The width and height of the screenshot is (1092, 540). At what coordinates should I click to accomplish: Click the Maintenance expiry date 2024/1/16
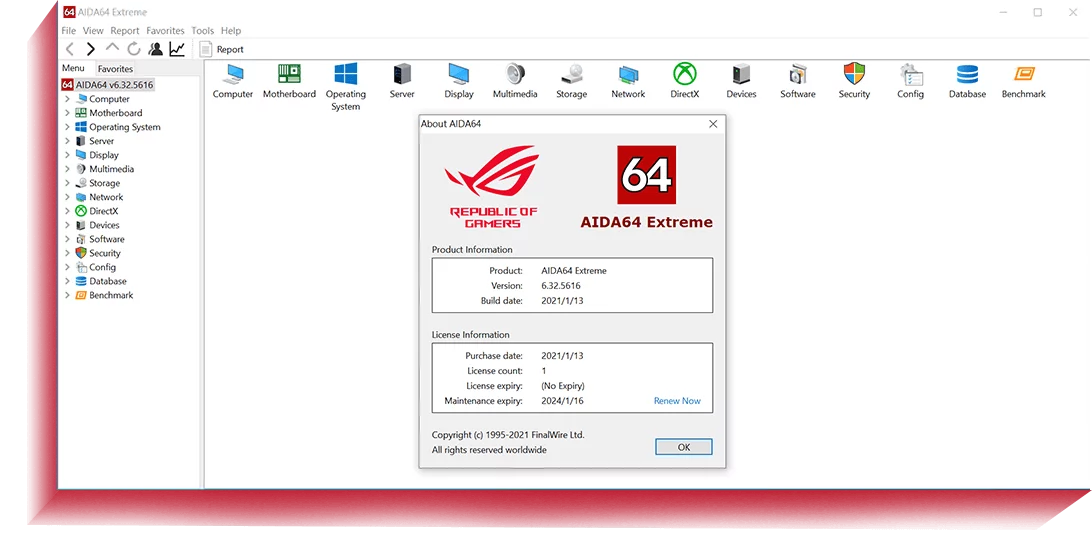[x=562, y=401]
